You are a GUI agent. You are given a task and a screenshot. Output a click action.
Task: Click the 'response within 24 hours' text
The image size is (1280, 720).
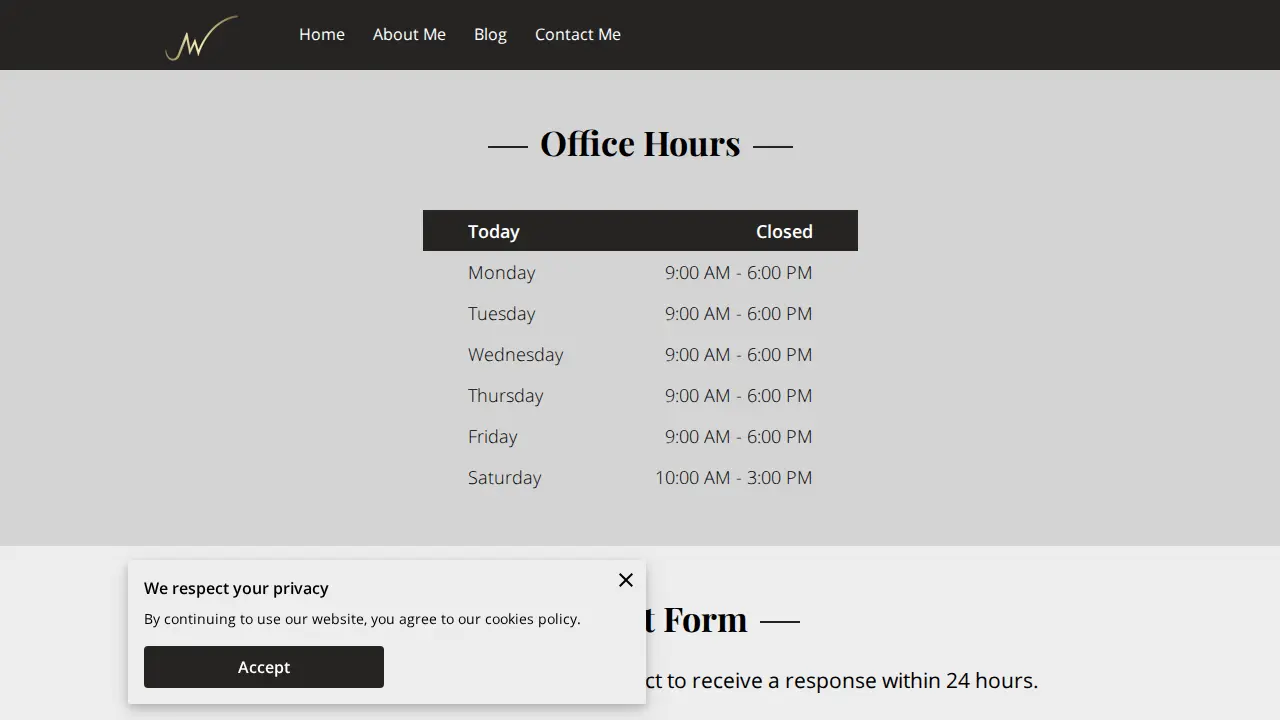coord(911,680)
